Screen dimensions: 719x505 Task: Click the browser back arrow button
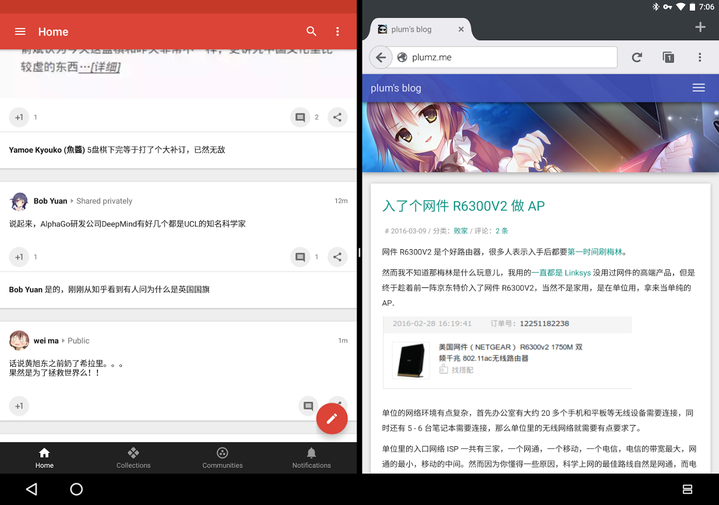pyautogui.click(x=380, y=58)
